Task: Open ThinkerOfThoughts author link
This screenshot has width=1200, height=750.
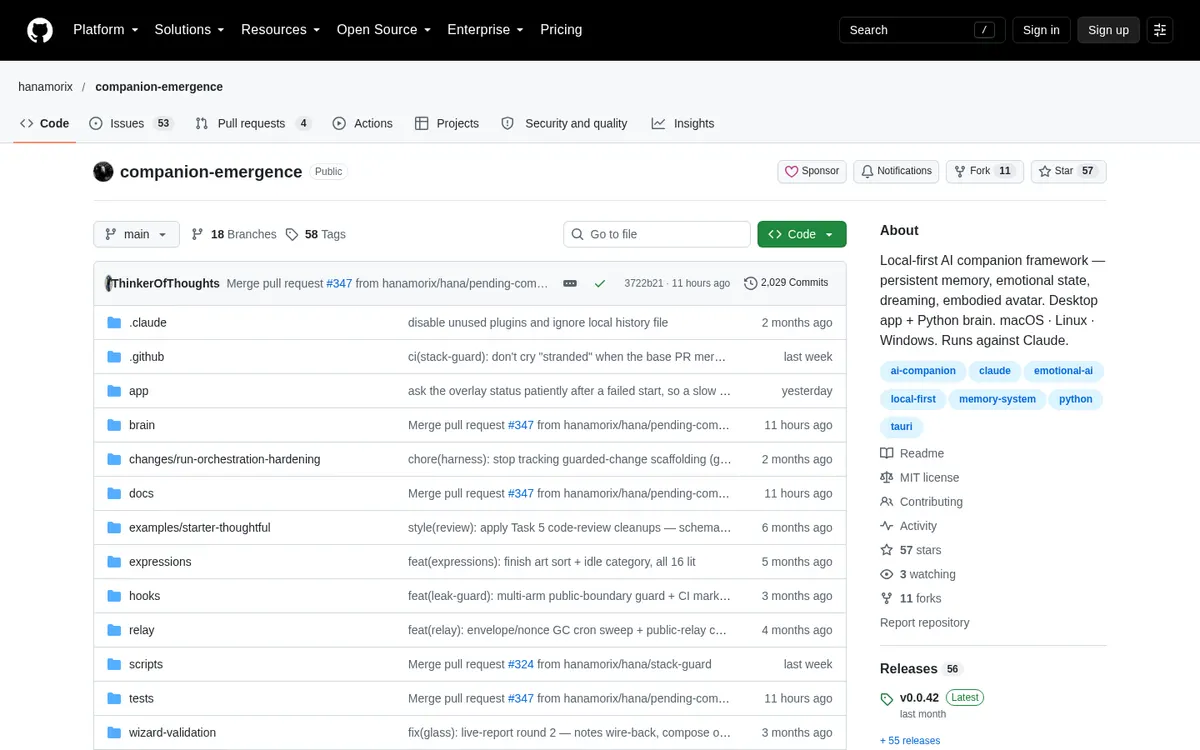Action: 165,283
